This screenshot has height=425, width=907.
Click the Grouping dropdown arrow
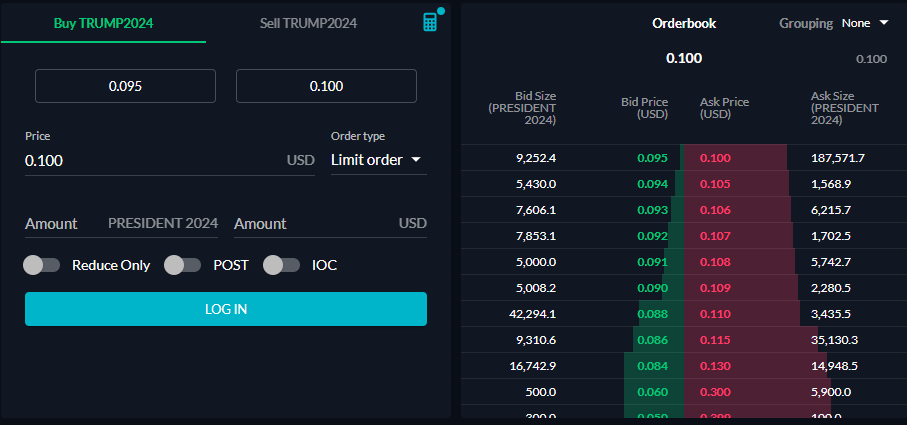[x=883, y=23]
